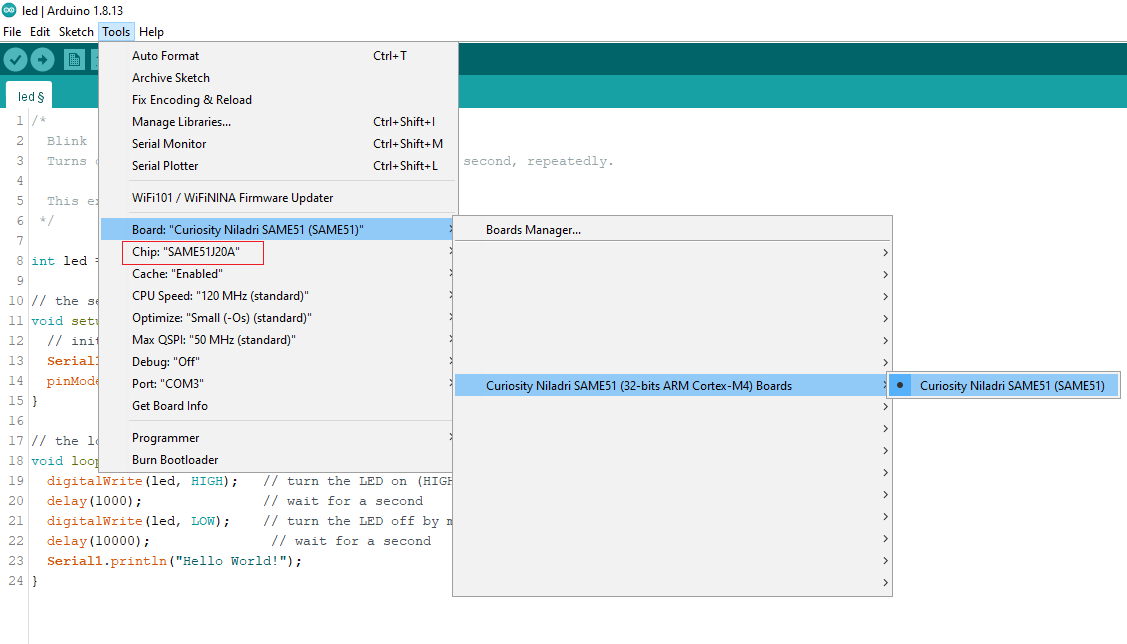Click the delay(1000) code line
The width and height of the screenshot is (1127, 644).
(x=94, y=501)
